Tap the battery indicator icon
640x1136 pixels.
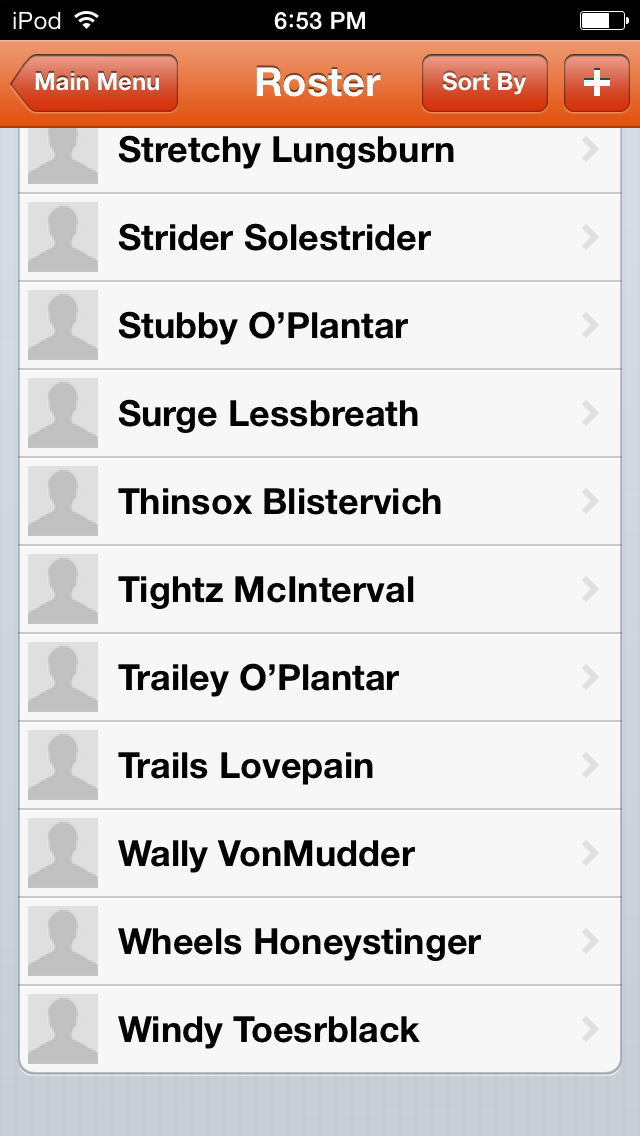click(x=603, y=20)
